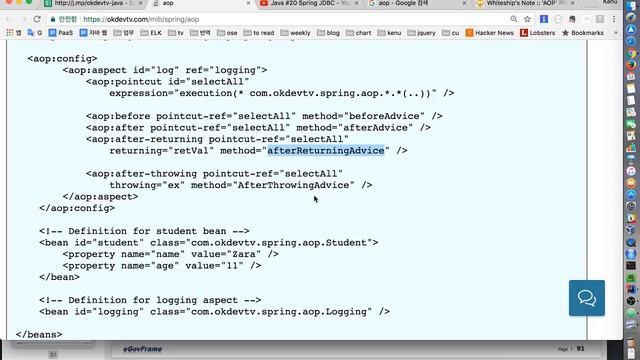Click highlighted afterReturningAdvice text
The width and height of the screenshot is (640, 360).
326,151
